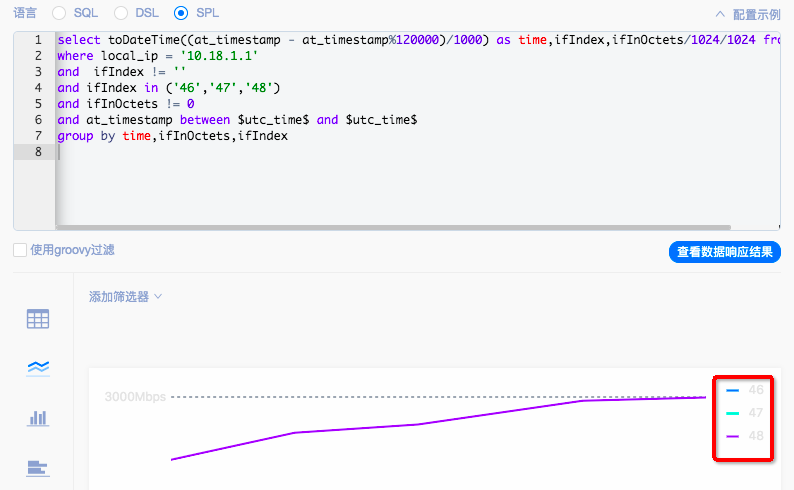794x490 pixels.
Task: Open the 添加筛选器 dropdown
Action: click(125, 297)
